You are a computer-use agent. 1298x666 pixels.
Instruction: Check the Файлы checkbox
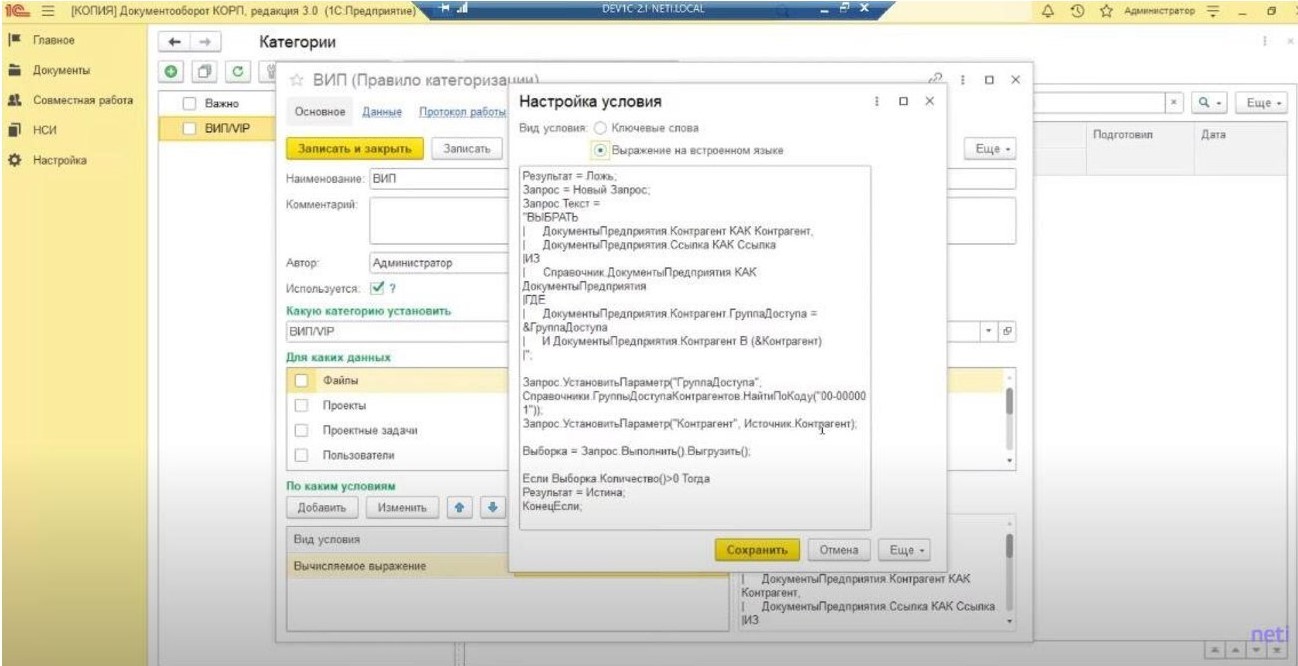301,381
